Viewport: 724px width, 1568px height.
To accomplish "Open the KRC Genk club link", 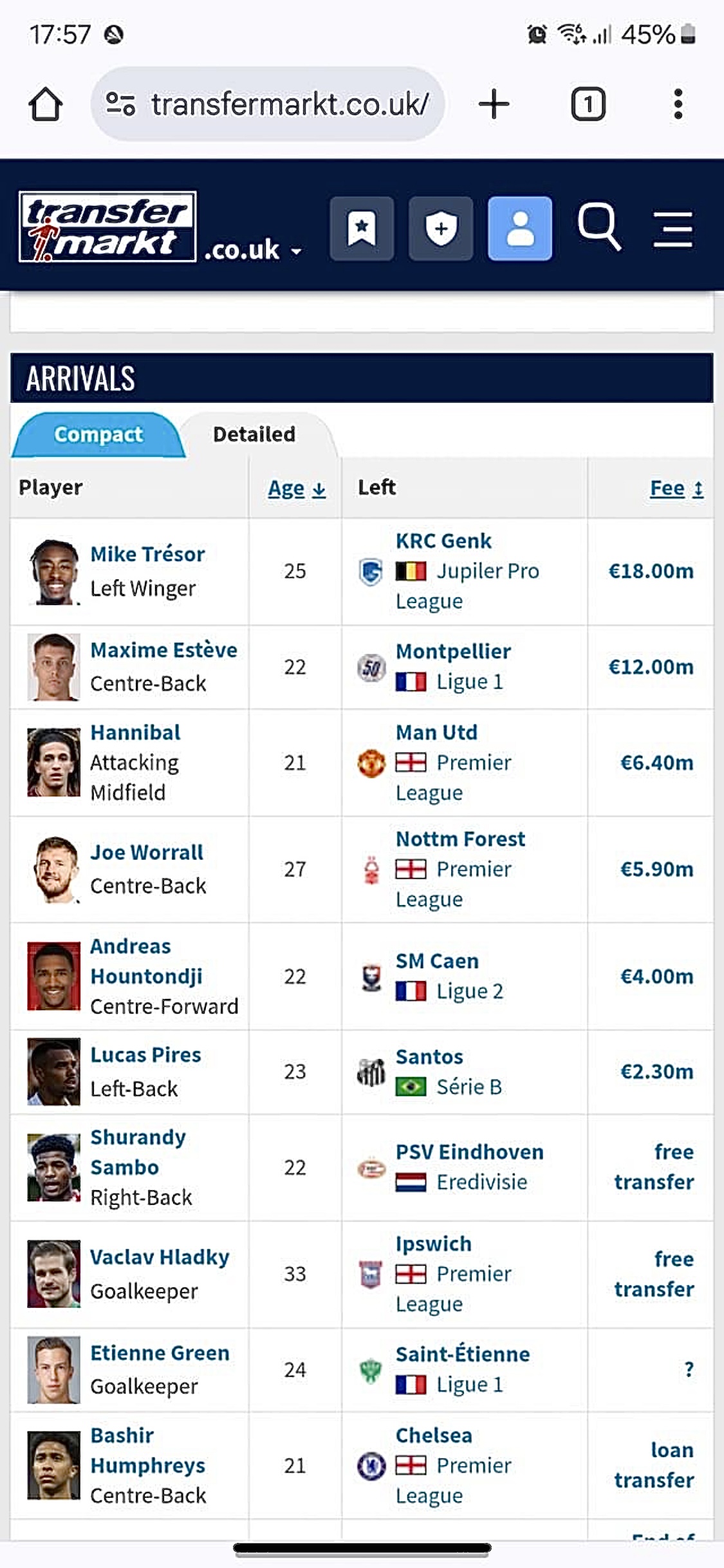I will (443, 541).
